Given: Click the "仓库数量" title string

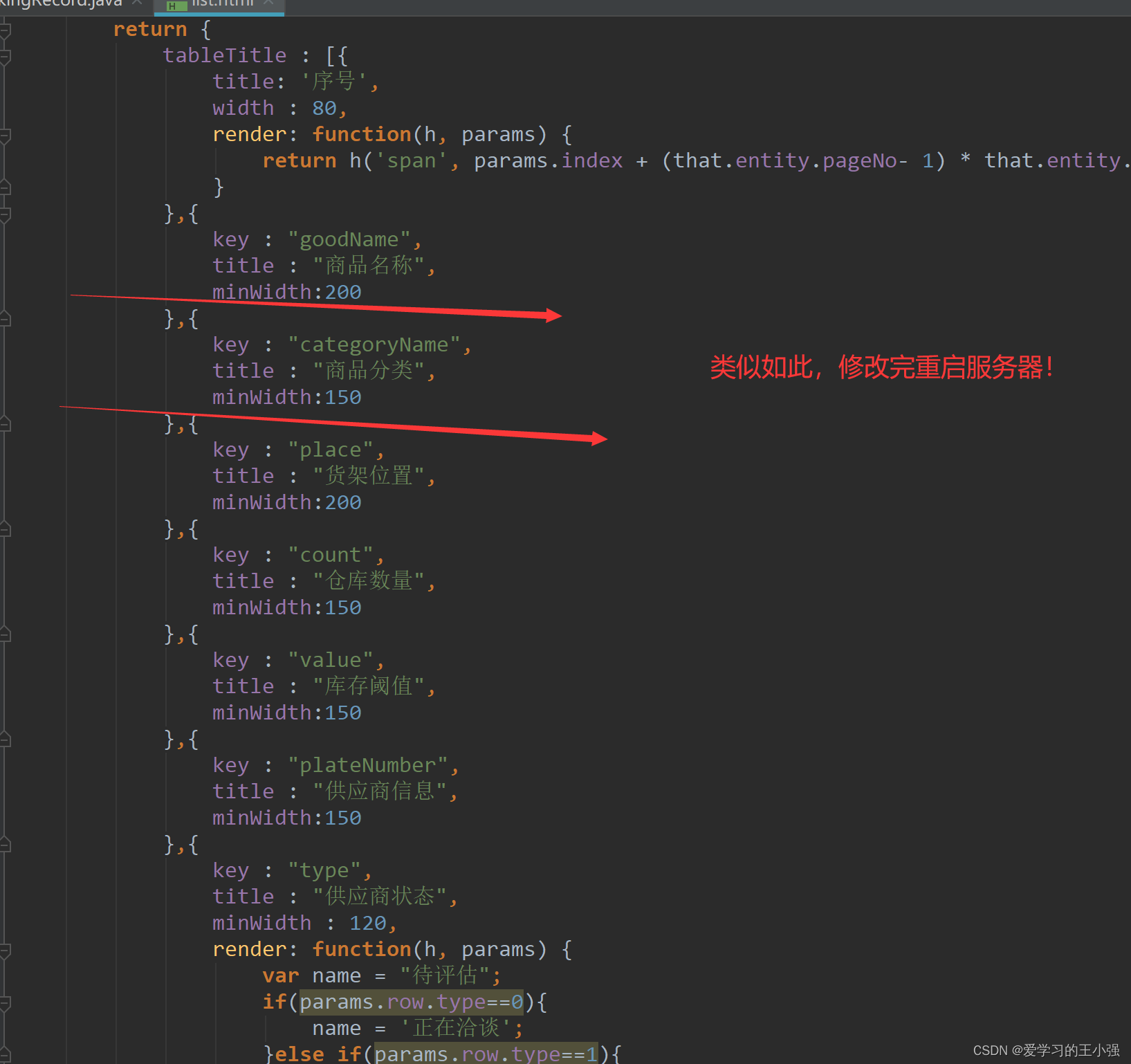Looking at the screenshot, I should (x=368, y=581).
